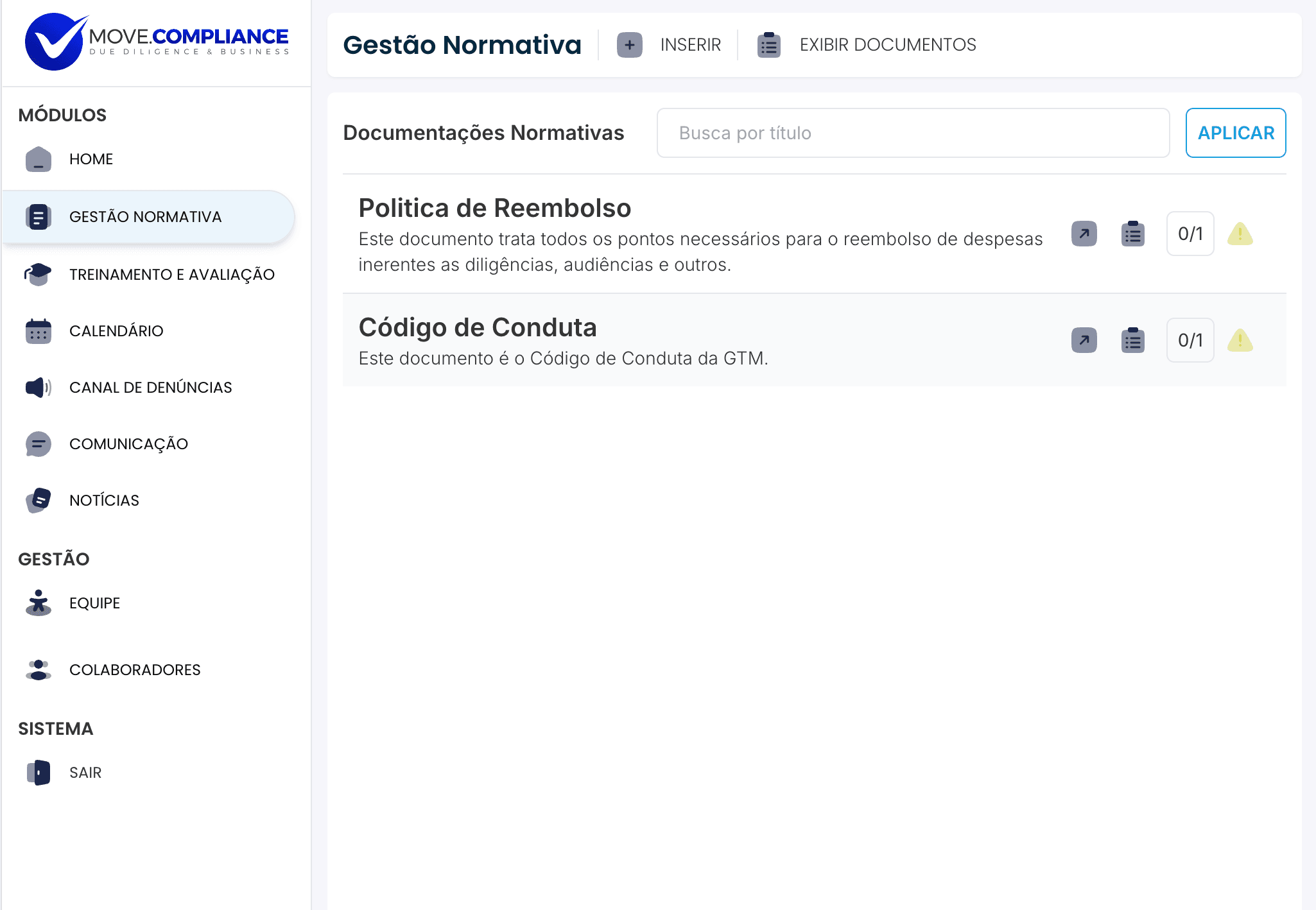The height and width of the screenshot is (910, 1316).
Task: Navigate to Equipe under Gestão
Action: tap(94, 603)
